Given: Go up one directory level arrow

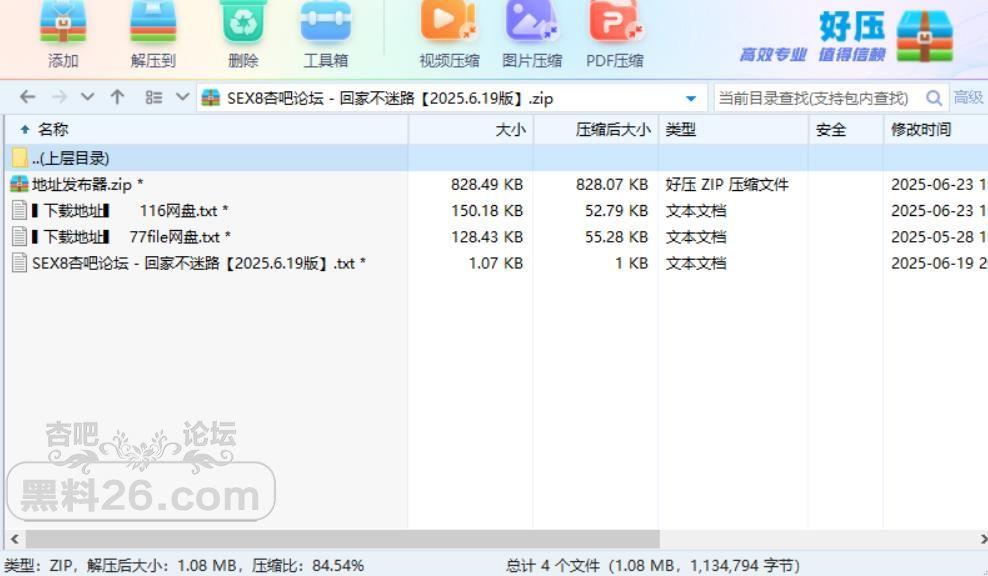Looking at the screenshot, I should tap(117, 97).
